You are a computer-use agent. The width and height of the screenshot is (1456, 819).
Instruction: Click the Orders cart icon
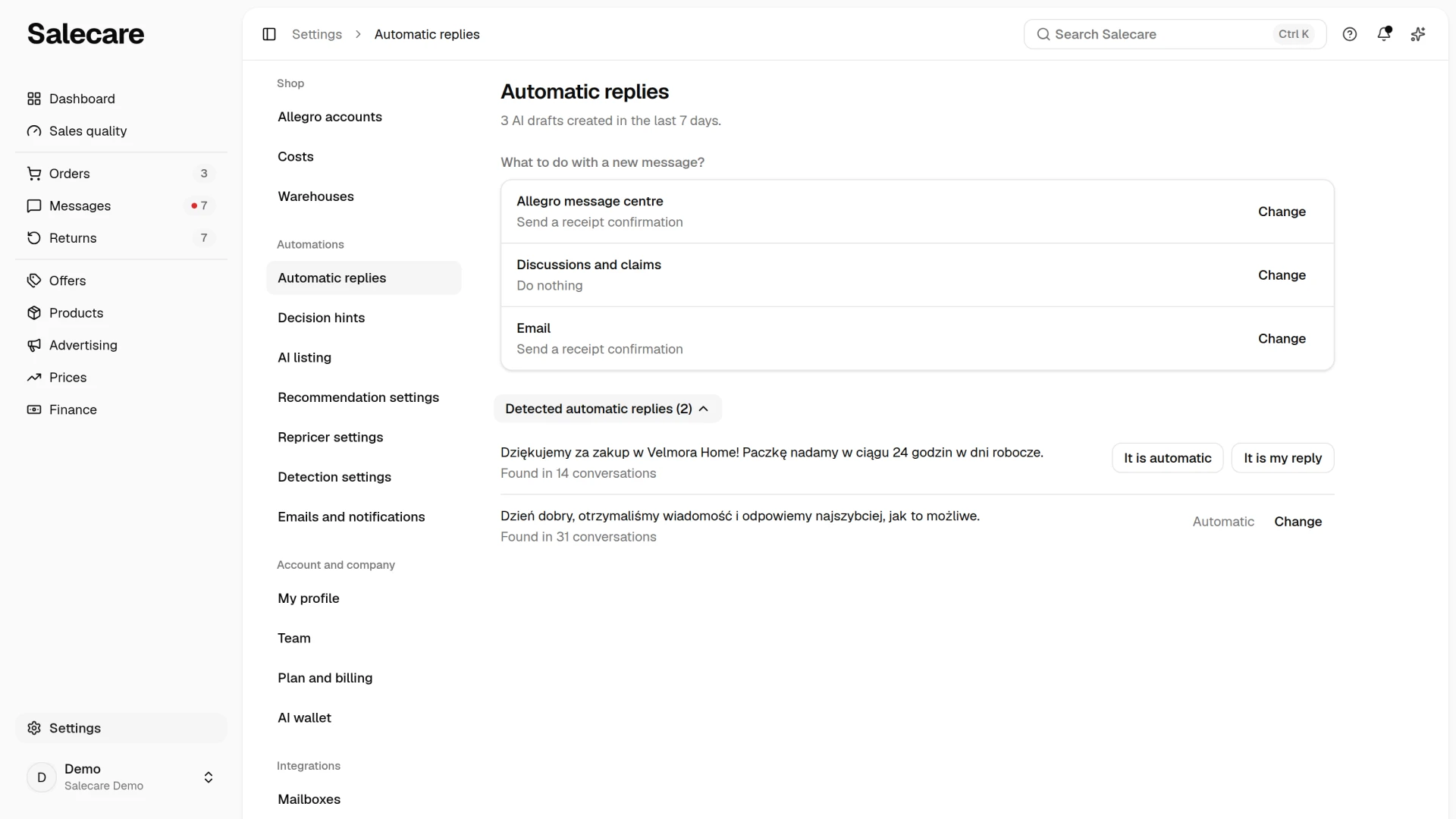[x=34, y=174]
